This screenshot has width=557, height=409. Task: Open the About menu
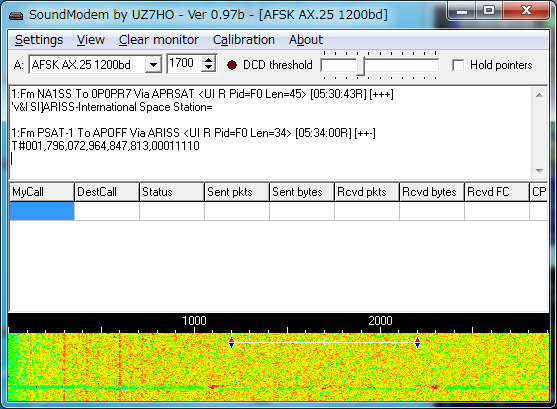point(305,40)
